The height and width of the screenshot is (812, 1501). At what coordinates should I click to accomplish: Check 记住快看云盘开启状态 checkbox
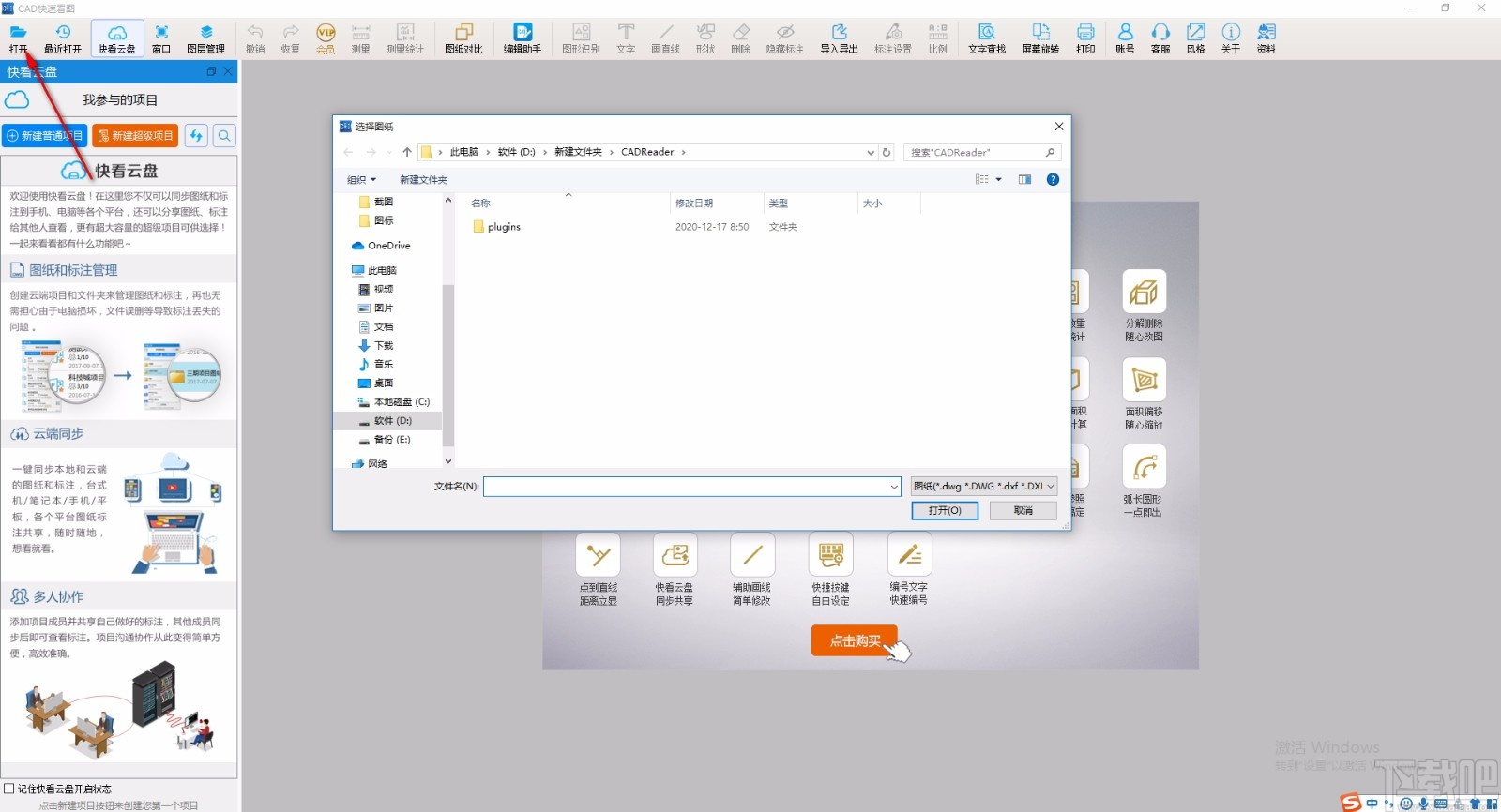[x=9, y=789]
